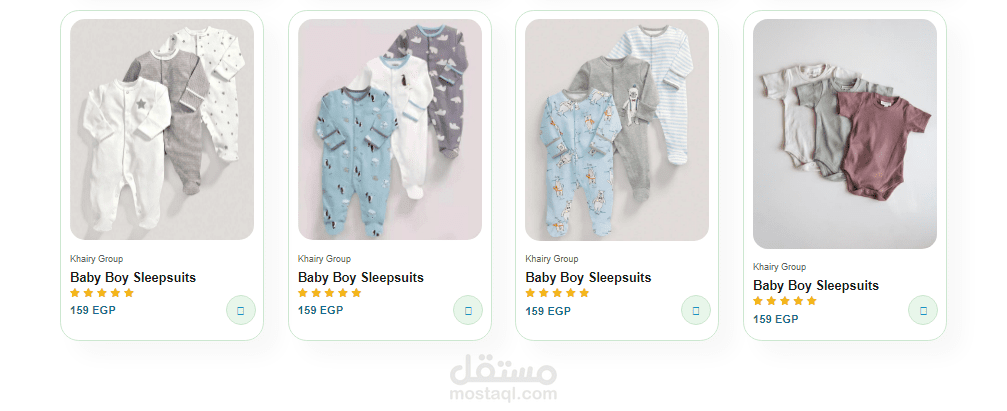
Task: Open blue penguin sleepsuits product image
Action: [x=390, y=129]
